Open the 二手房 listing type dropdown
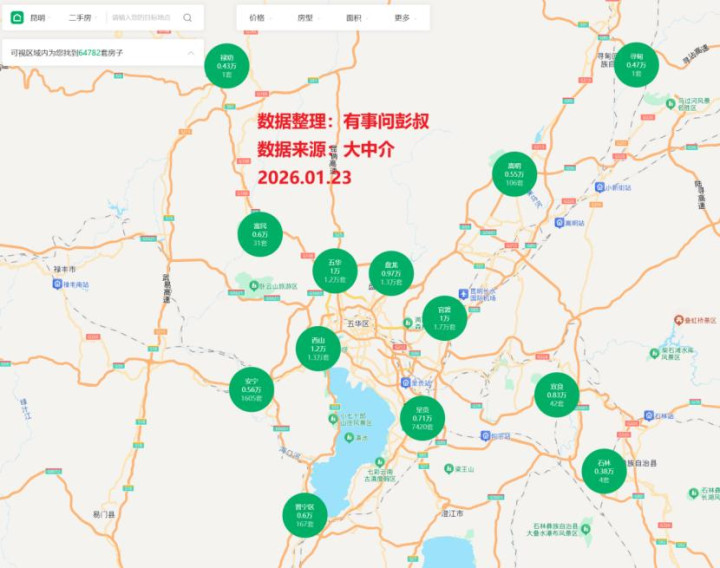720x568 pixels. click(82, 17)
